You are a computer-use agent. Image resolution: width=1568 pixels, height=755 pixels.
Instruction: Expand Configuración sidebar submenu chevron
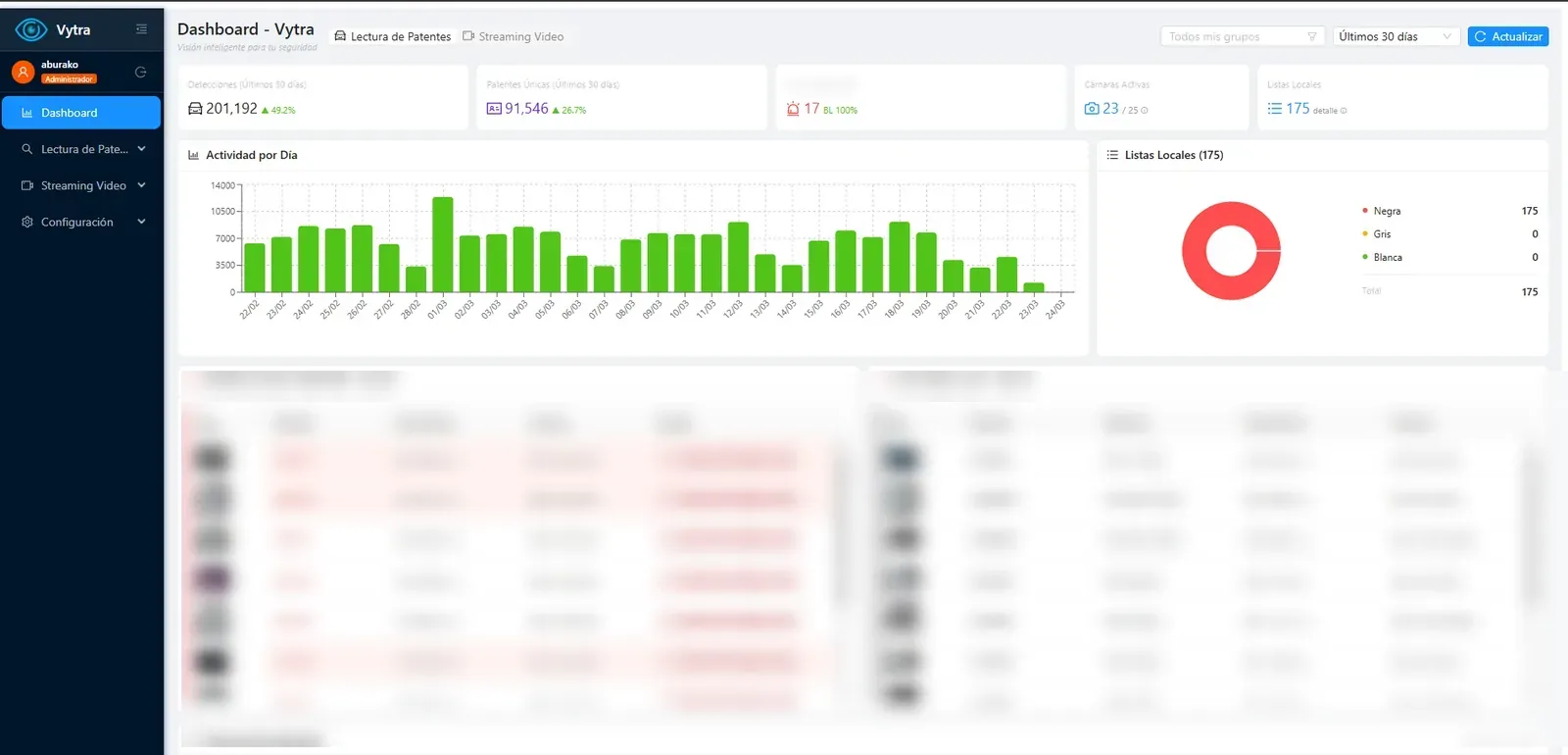point(141,222)
